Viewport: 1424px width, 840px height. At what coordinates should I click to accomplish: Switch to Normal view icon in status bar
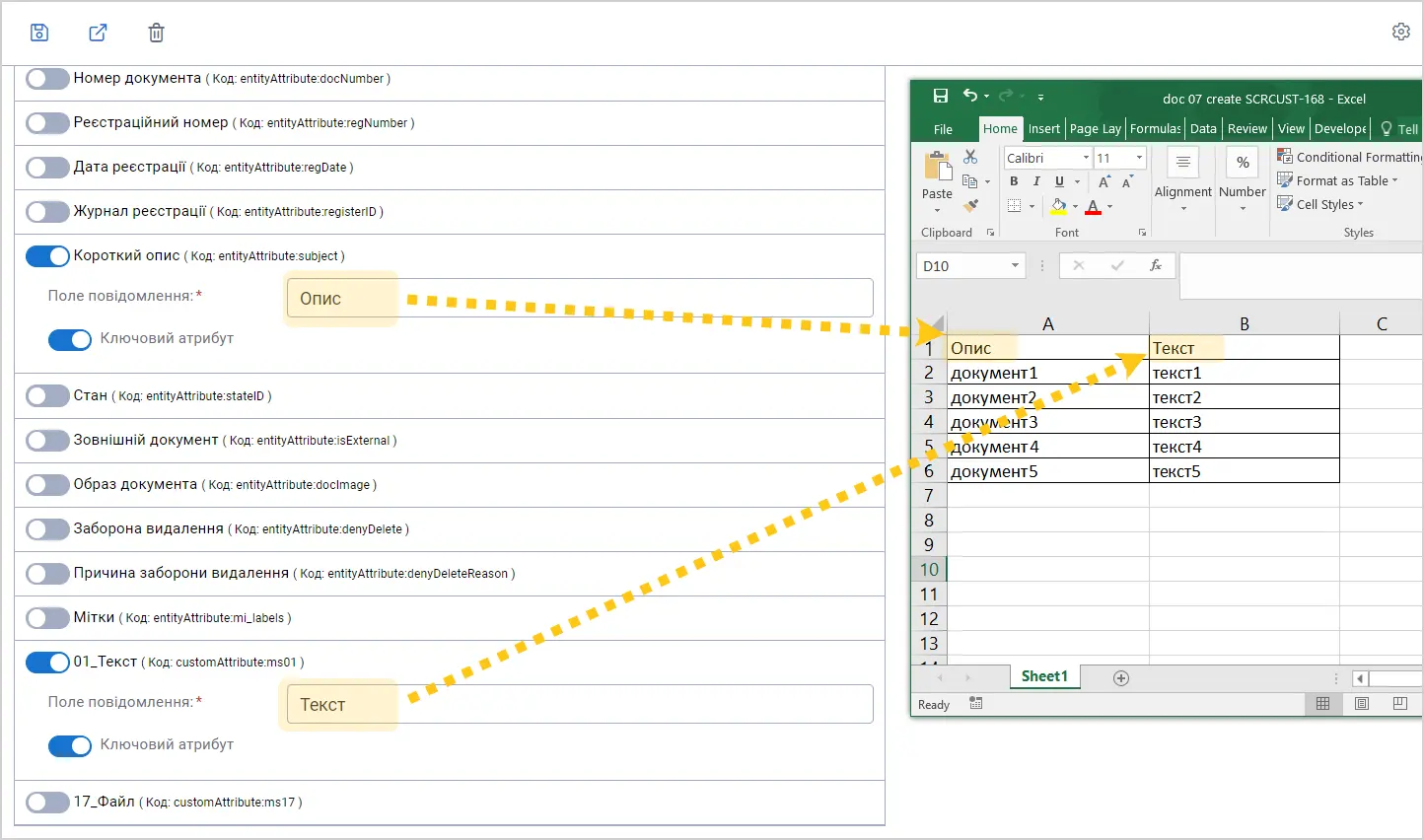click(1322, 704)
